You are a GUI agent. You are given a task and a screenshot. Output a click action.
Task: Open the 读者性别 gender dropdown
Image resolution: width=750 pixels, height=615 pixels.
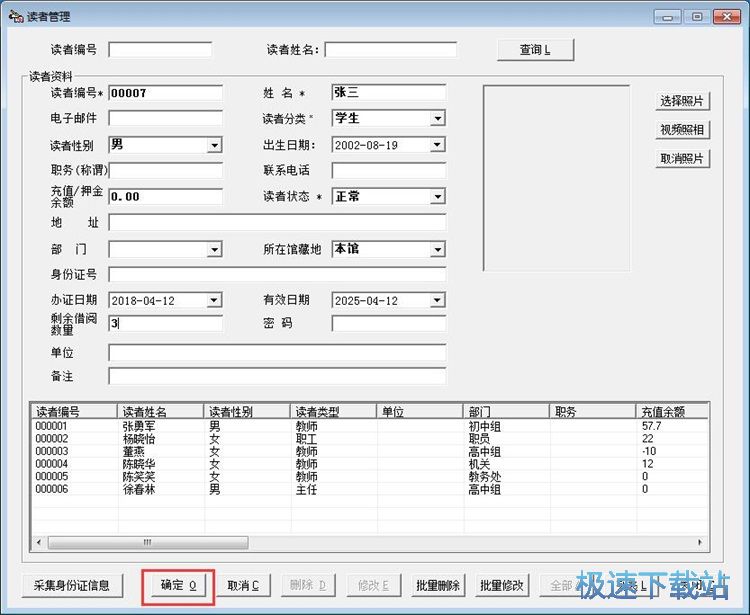214,146
